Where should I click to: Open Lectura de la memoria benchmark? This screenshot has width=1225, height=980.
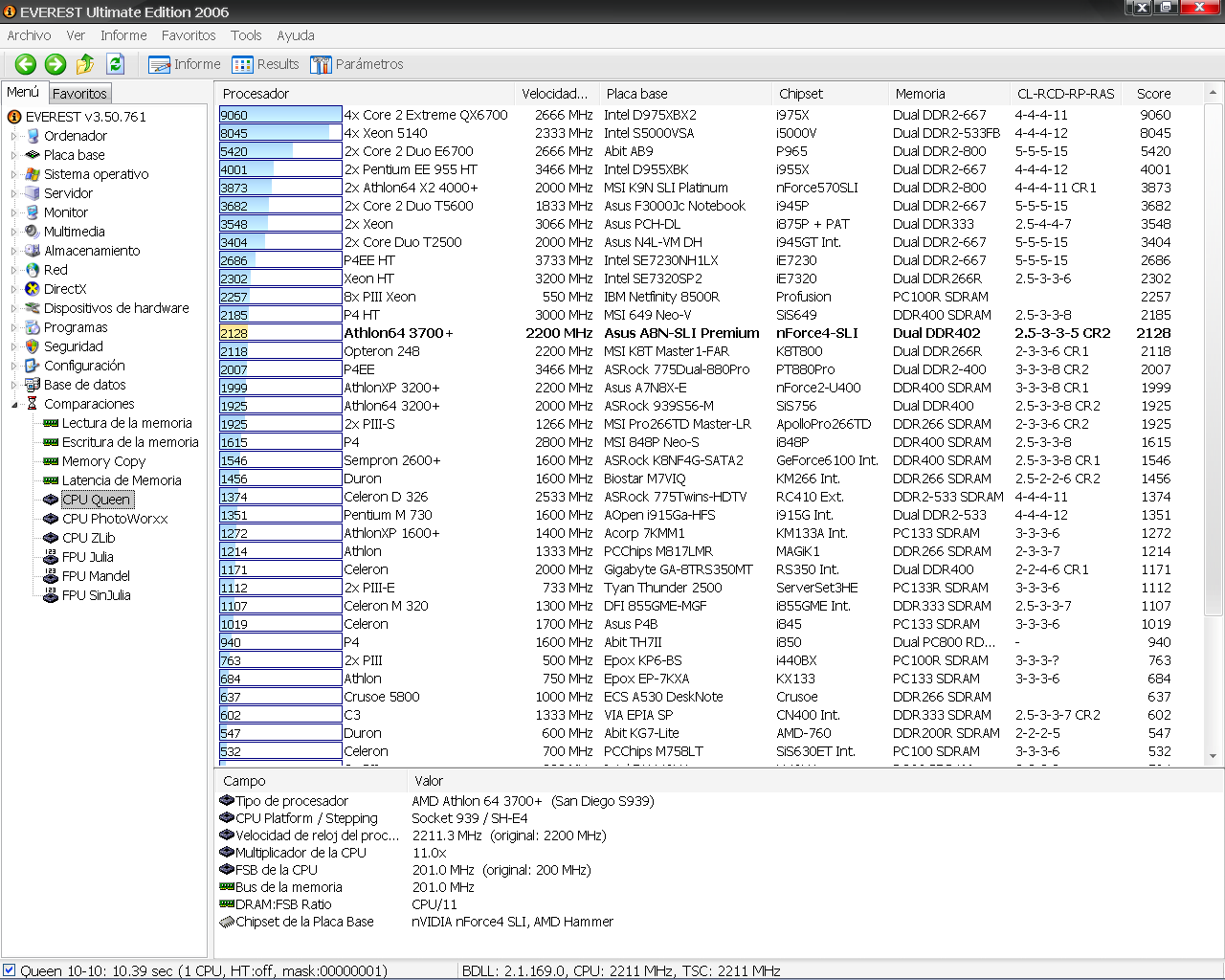pos(126,423)
